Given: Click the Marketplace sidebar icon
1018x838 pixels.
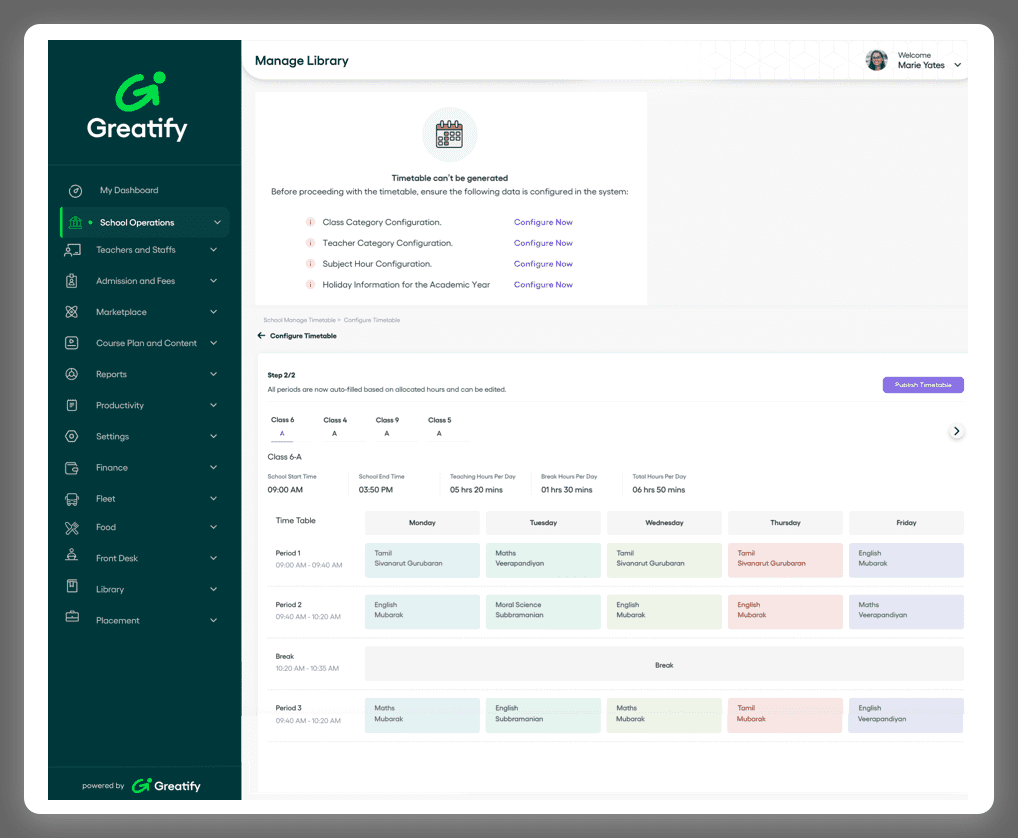Looking at the screenshot, I should pos(72,312).
